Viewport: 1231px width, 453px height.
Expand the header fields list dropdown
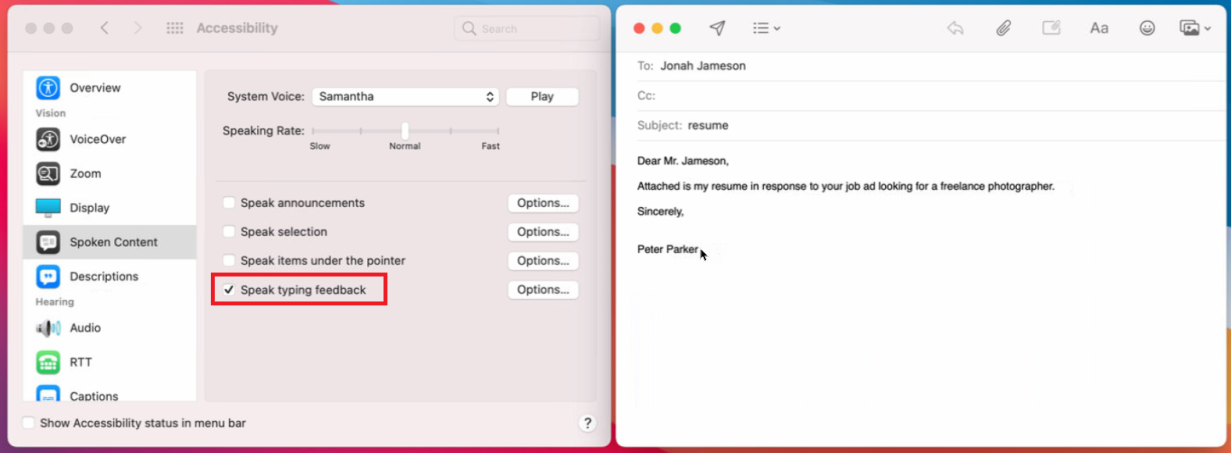click(x=766, y=28)
